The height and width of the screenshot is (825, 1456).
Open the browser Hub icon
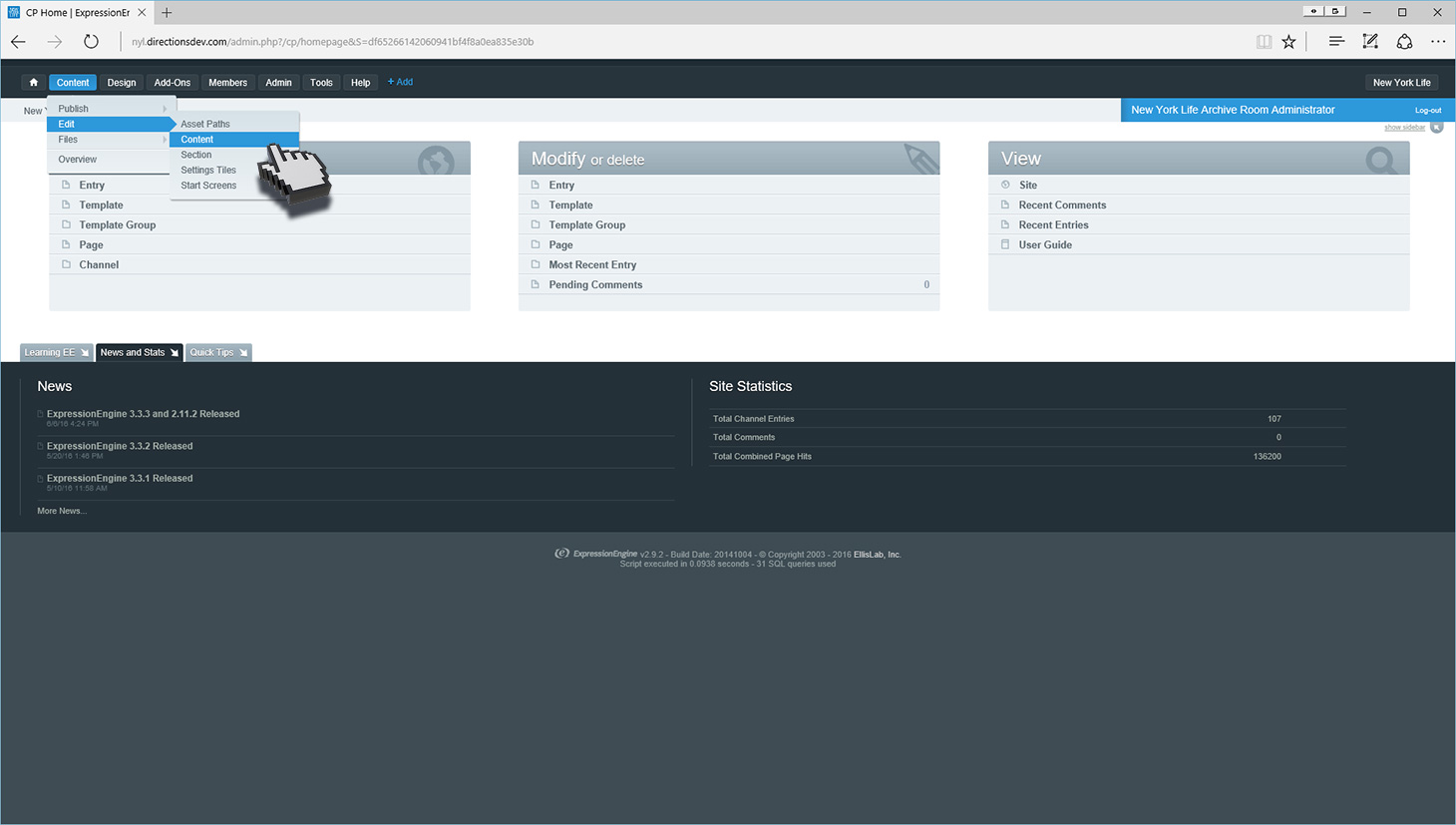coord(1336,42)
